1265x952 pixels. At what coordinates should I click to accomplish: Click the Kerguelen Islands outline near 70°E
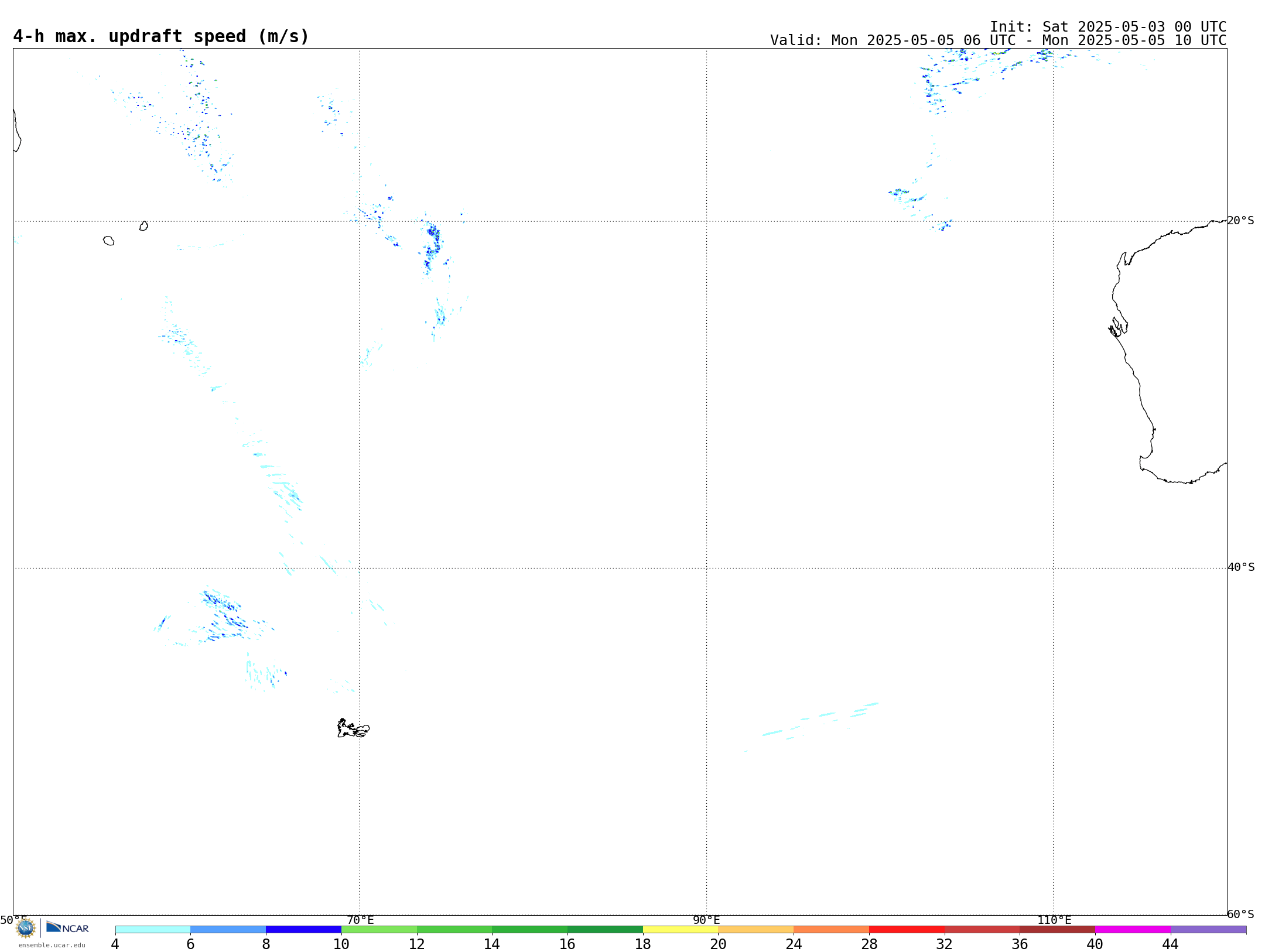[x=353, y=729]
